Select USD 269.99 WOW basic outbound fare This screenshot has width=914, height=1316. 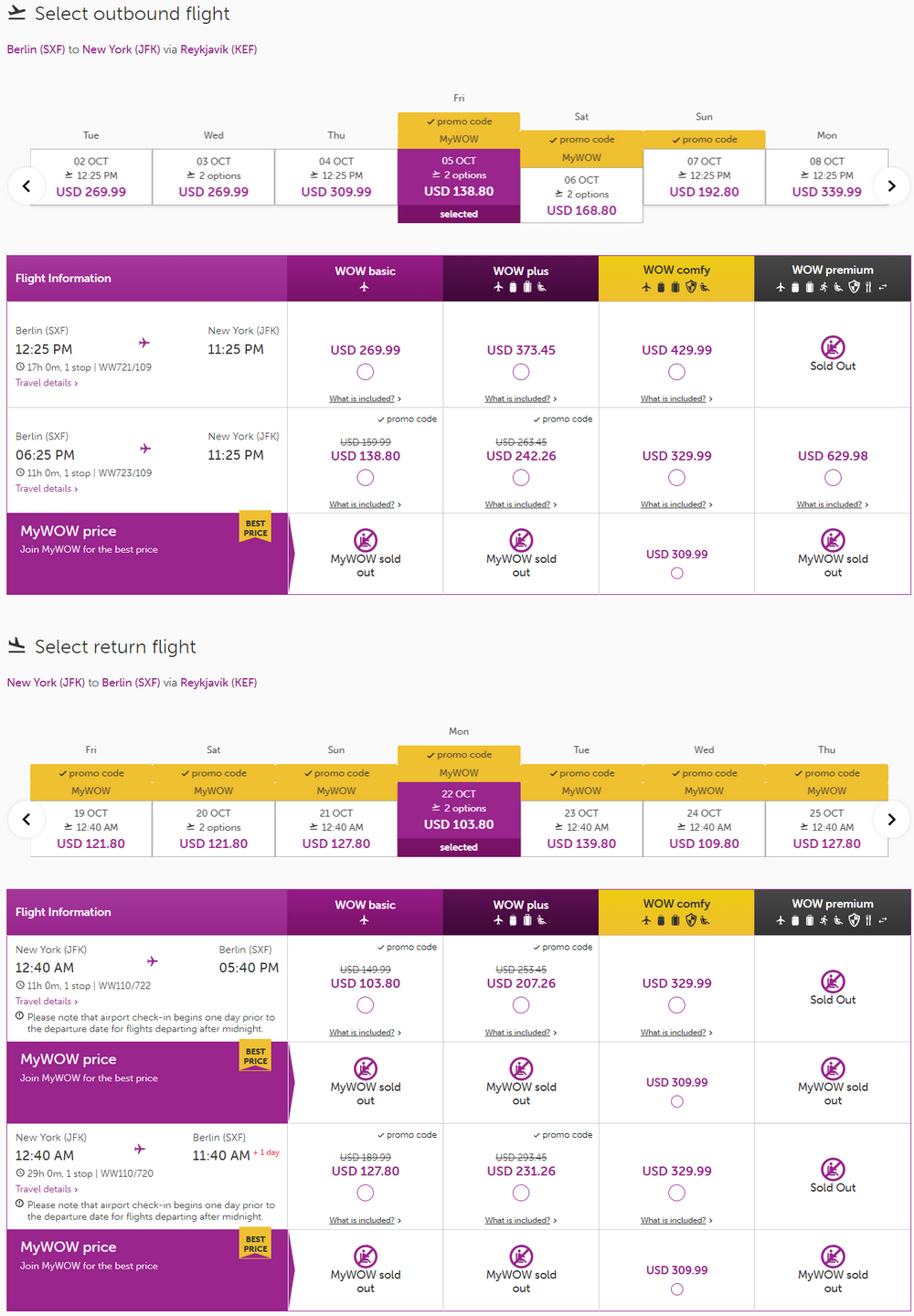[366, 372]
